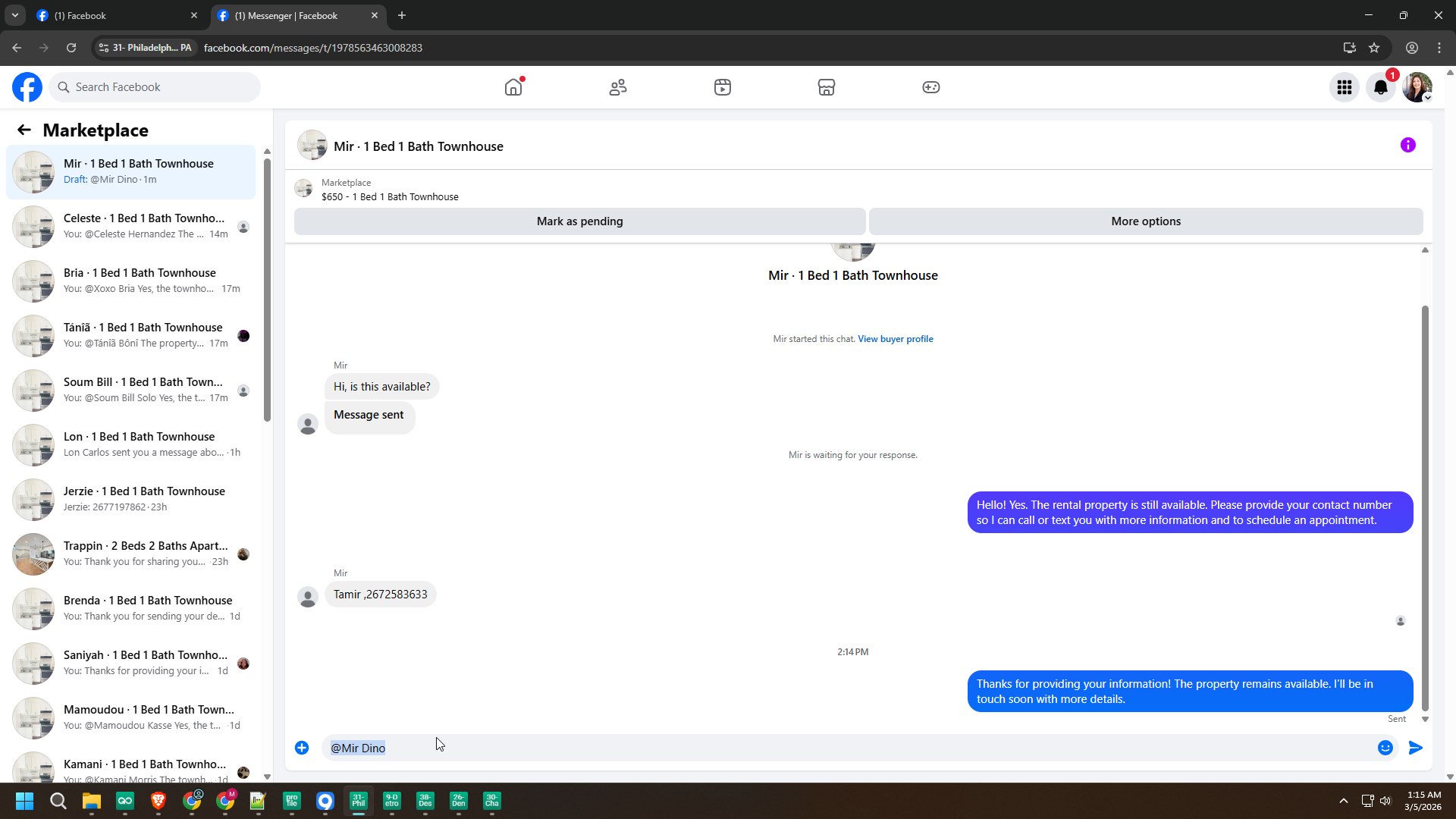The image size is (1456, 819).
Task: Choose an emoji in the message composer
Action: pyautogui.click(x=1385, y=748)
